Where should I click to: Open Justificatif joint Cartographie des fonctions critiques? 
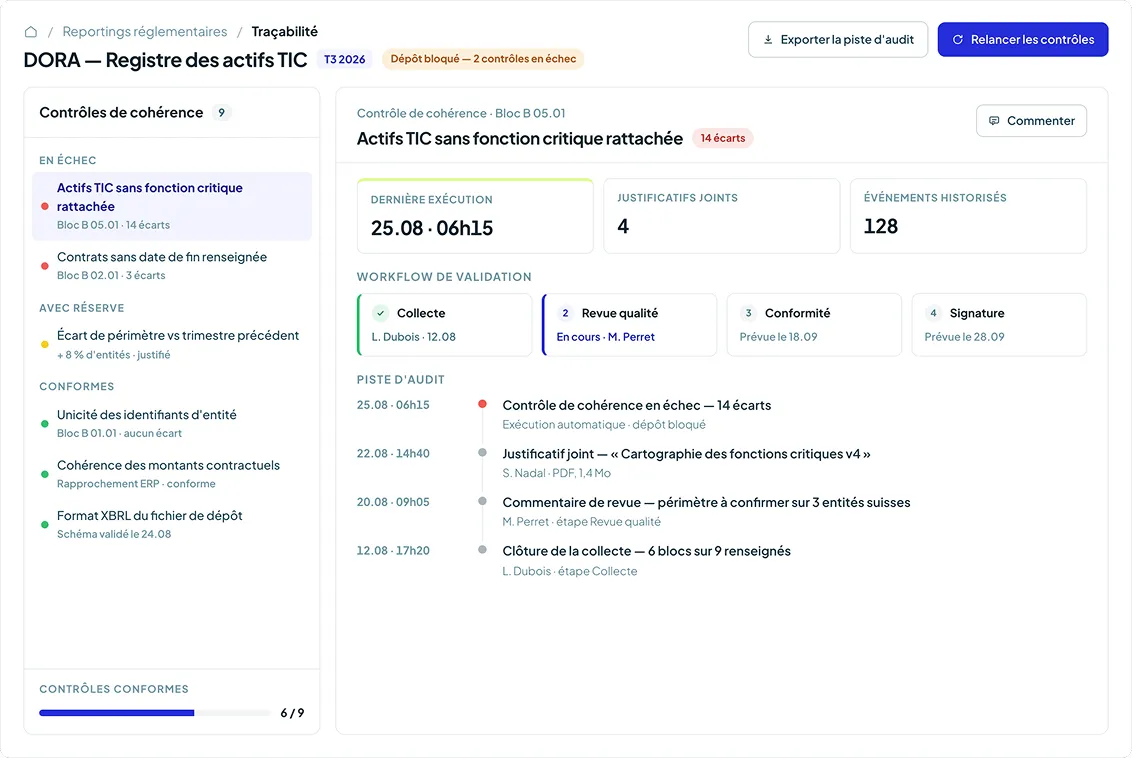point(686,454)
